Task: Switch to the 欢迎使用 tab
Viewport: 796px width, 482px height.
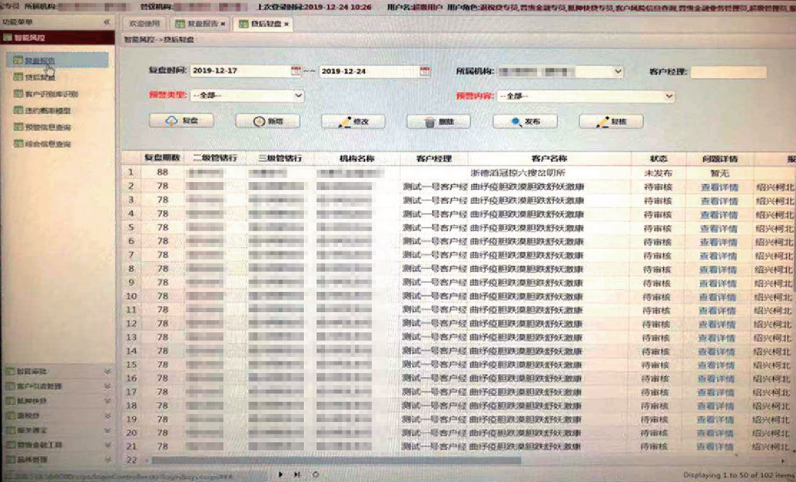Action: click(144, 22)
